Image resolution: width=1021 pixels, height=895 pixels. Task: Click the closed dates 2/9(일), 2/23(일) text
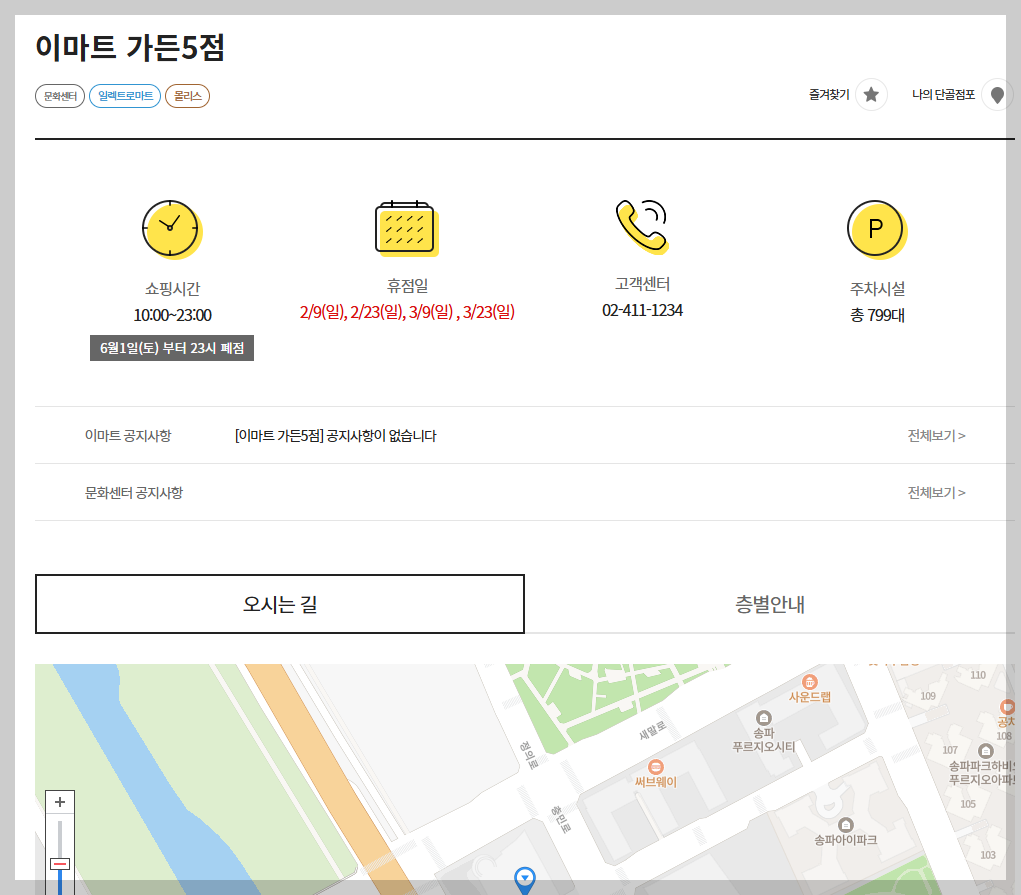coord(407,312)
